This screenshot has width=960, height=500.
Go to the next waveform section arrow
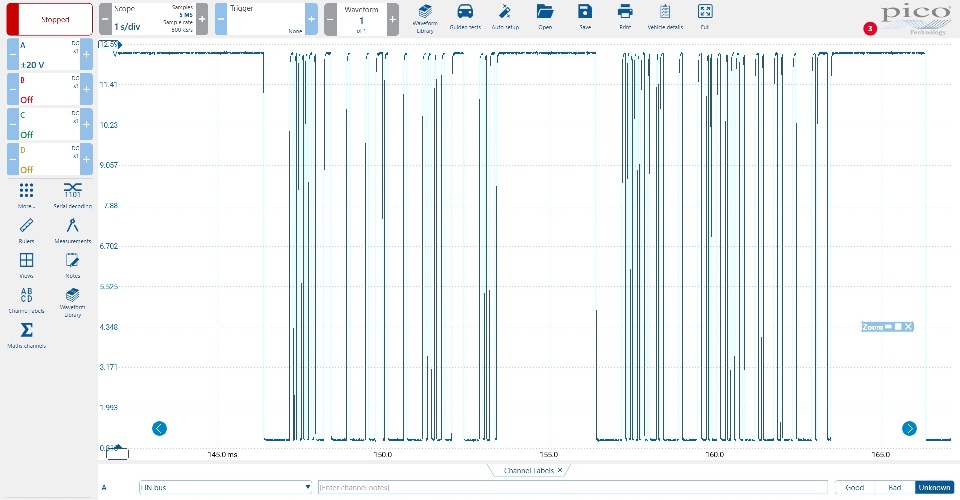coord(909,428)
